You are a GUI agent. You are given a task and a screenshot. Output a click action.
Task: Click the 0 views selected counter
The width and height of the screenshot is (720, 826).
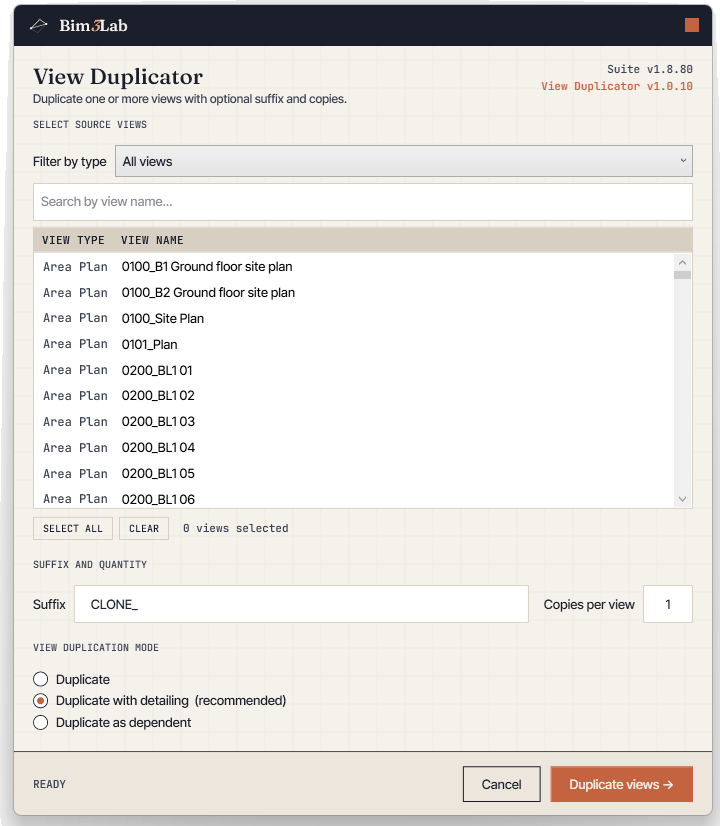tap(235, 528)
